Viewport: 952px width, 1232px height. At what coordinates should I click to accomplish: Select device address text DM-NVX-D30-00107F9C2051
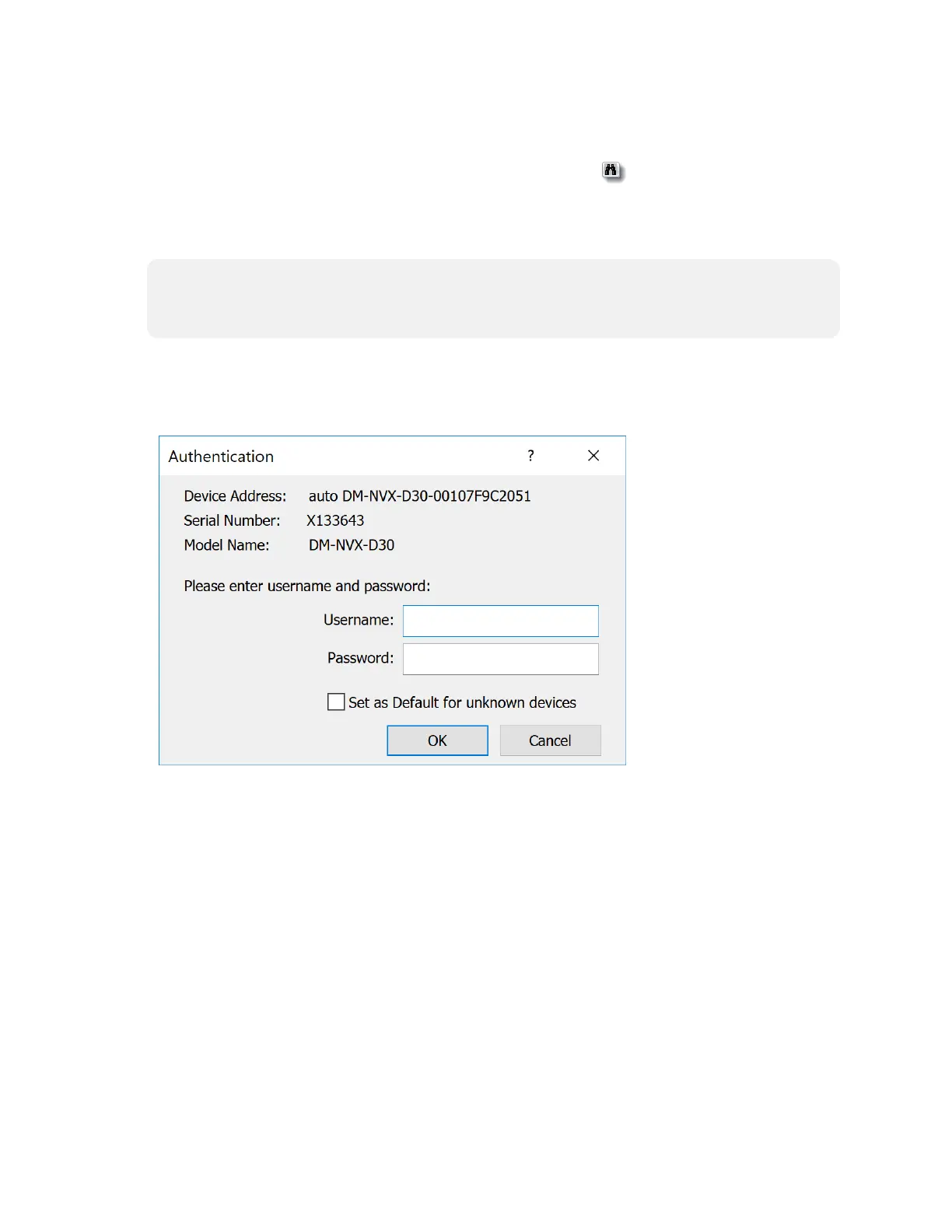click(x=436, y=496)
